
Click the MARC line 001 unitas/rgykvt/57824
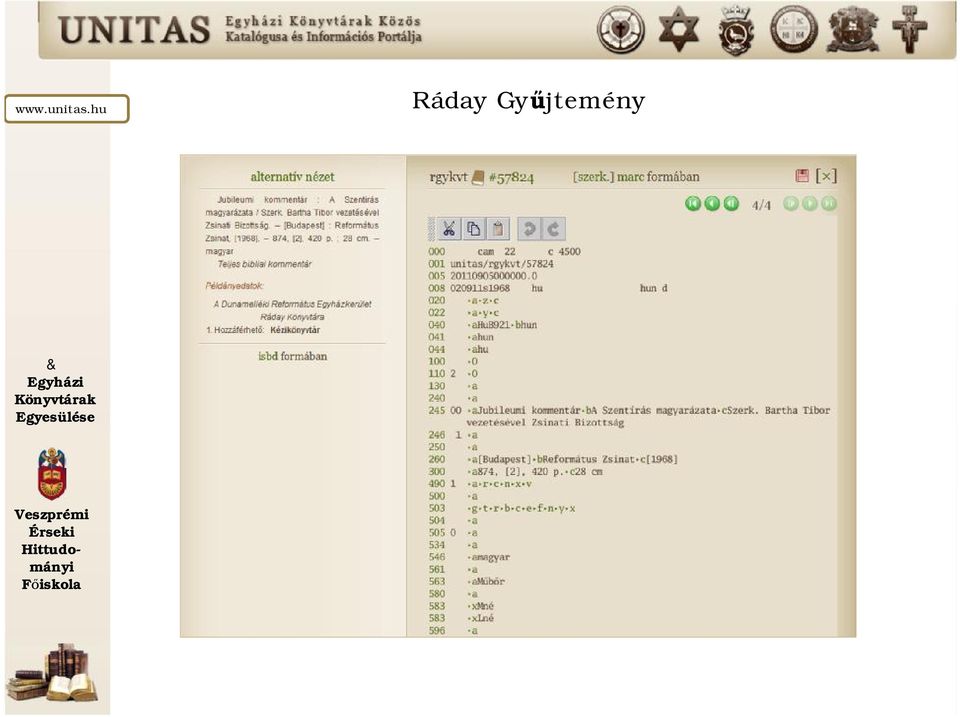pos(491,264)
